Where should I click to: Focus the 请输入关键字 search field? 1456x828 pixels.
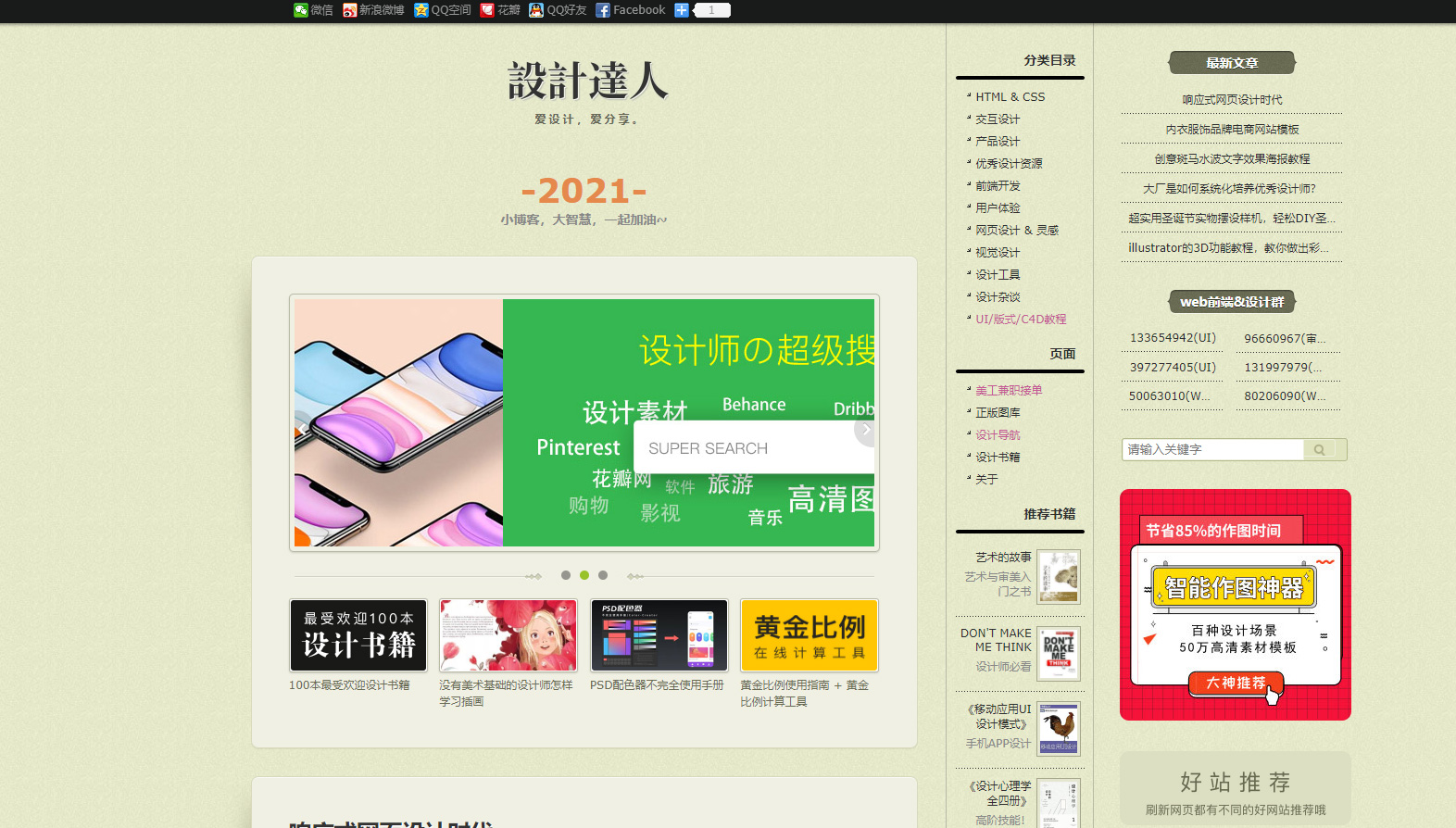pyautogui.click(x=1212, y=450)
